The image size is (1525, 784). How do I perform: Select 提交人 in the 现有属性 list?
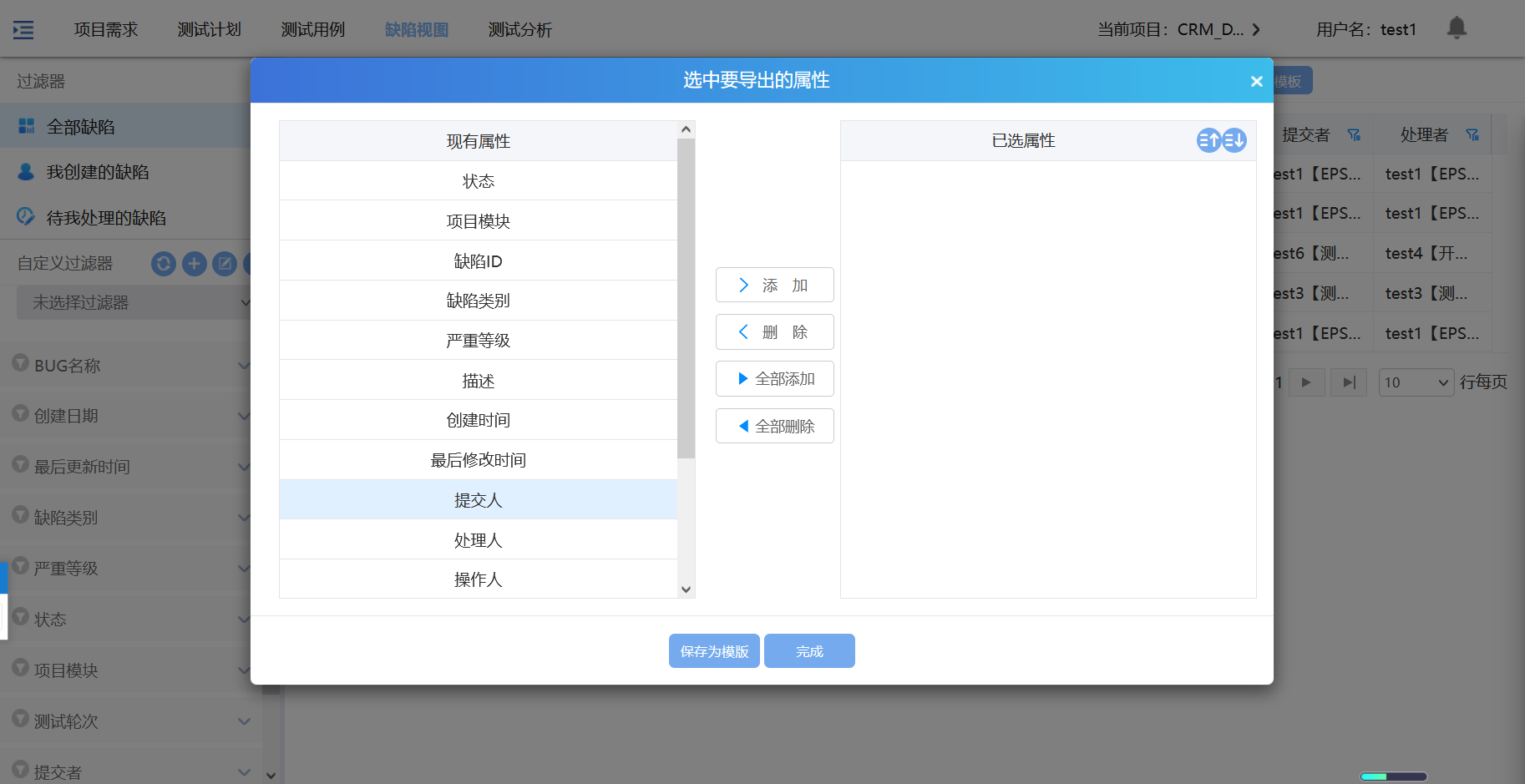pos(478,500)
